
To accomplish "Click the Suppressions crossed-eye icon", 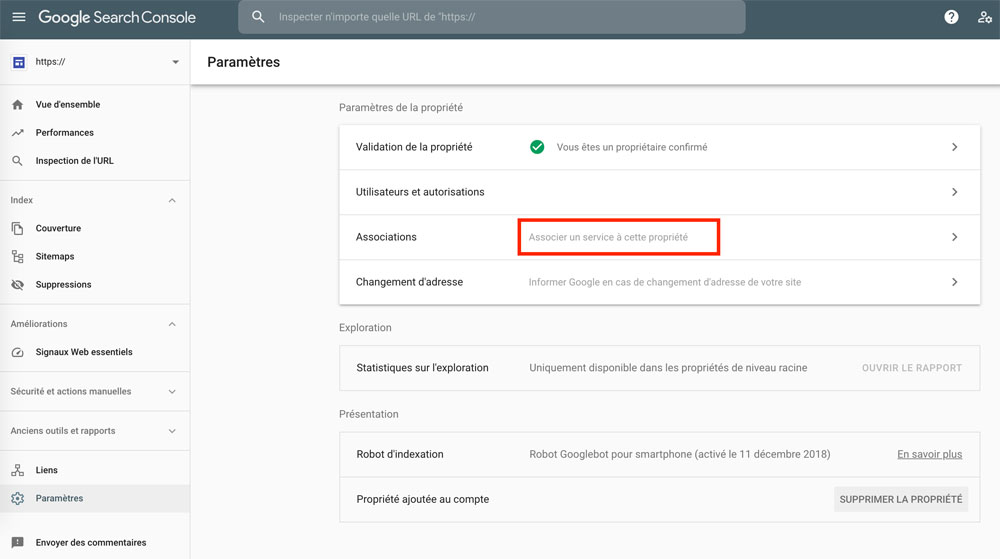I will 18,284.
